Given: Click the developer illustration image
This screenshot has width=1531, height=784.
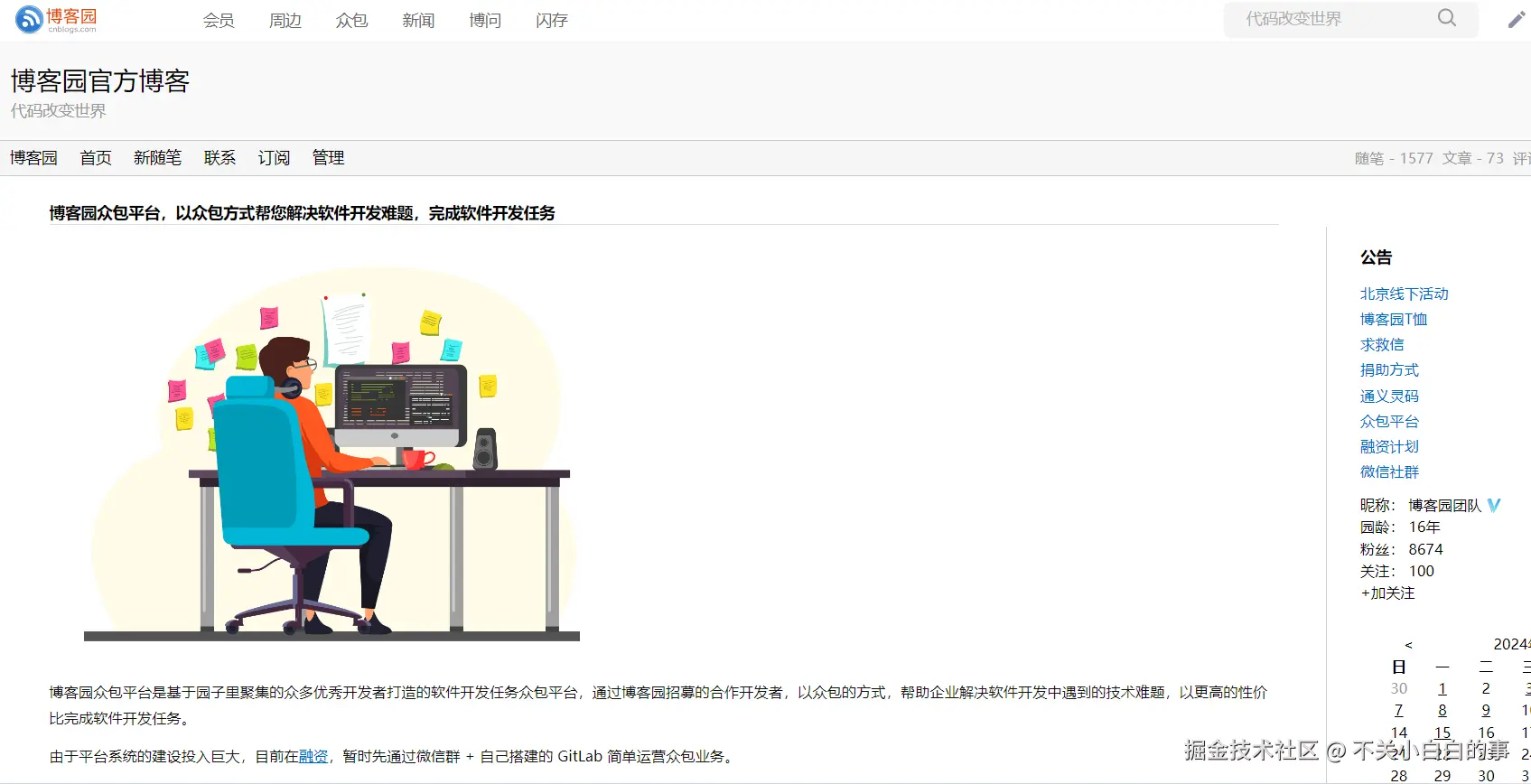Looking at the screenshot, I should (x=331, y=453).
